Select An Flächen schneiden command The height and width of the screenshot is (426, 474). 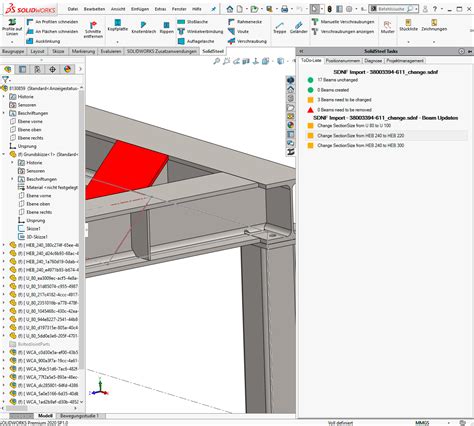[x=52, y=31]
